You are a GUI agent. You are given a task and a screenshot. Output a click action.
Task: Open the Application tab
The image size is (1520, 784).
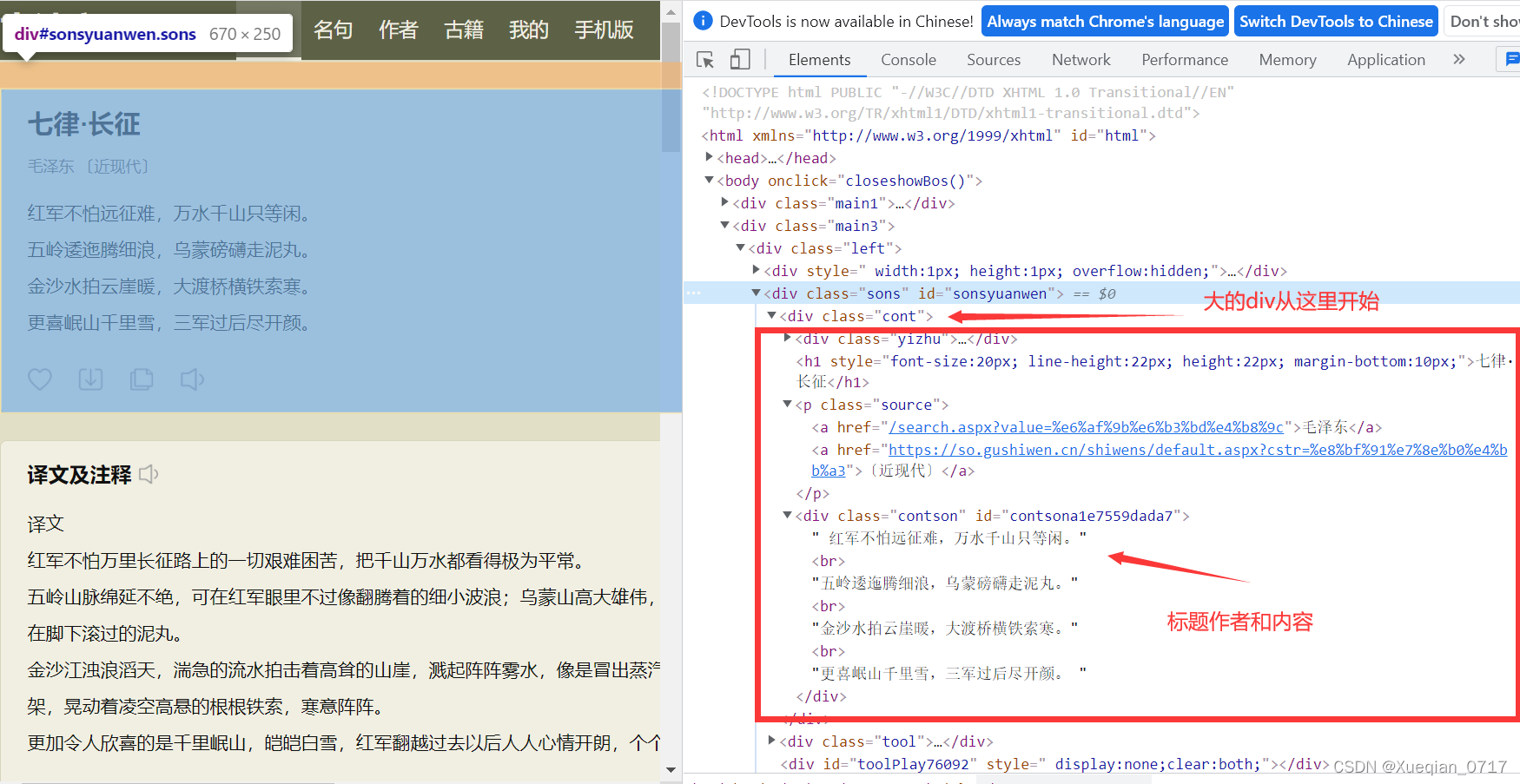[1386, 60]
